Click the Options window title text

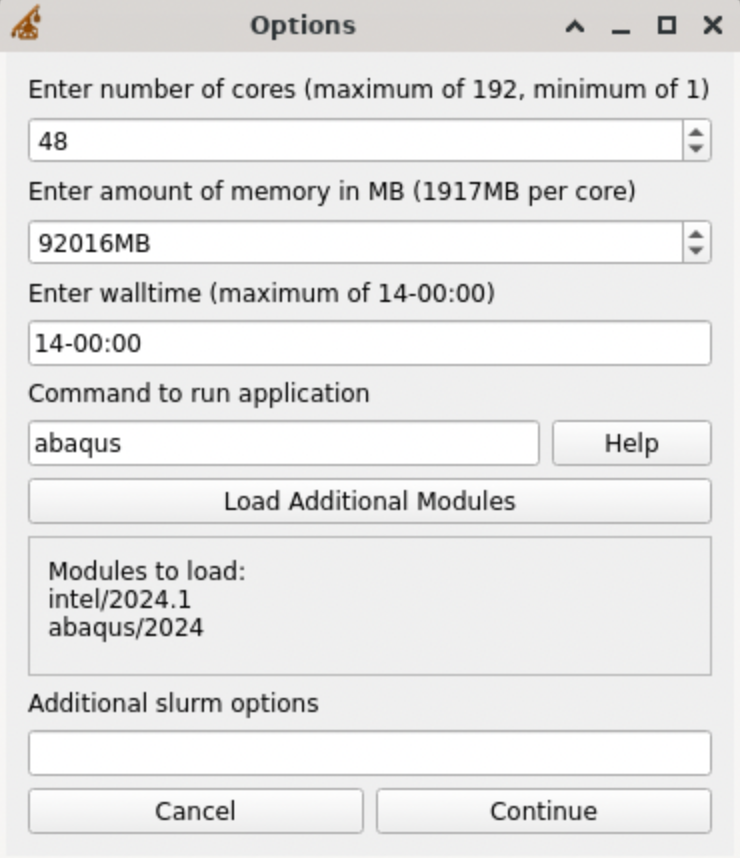pos(303,26)
